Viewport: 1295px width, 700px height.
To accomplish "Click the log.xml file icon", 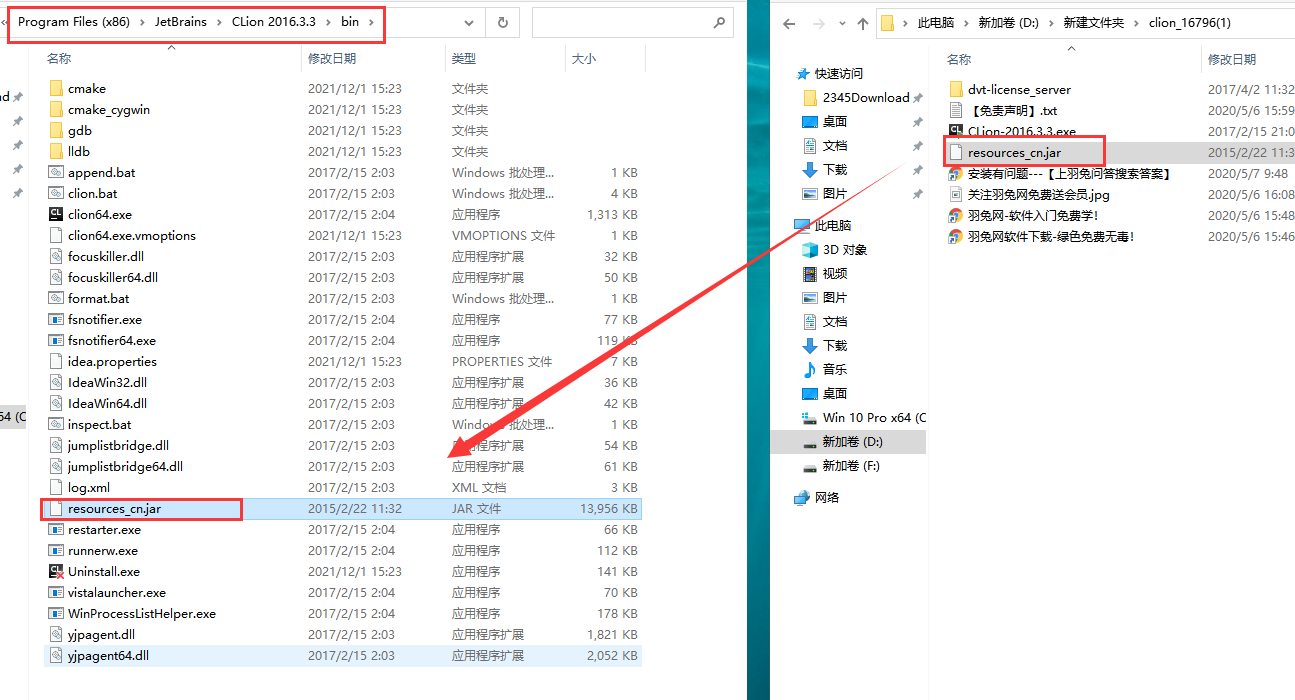I will coord(56,488).
